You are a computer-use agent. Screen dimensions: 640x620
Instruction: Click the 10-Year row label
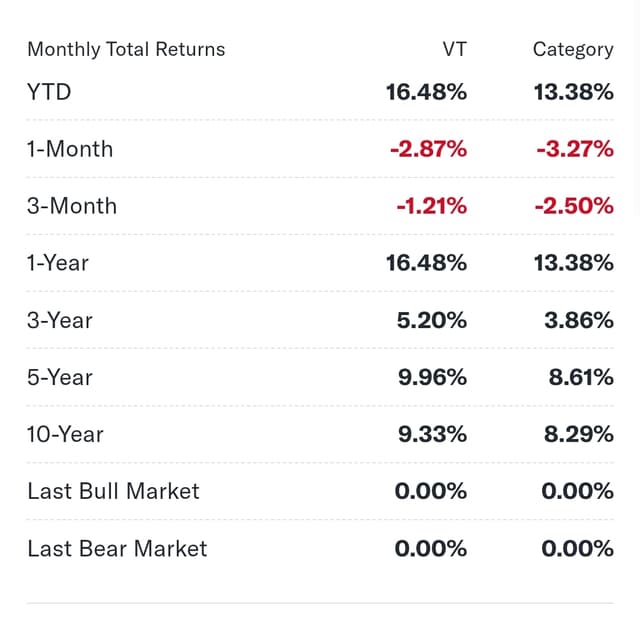(x=65, y=434)
